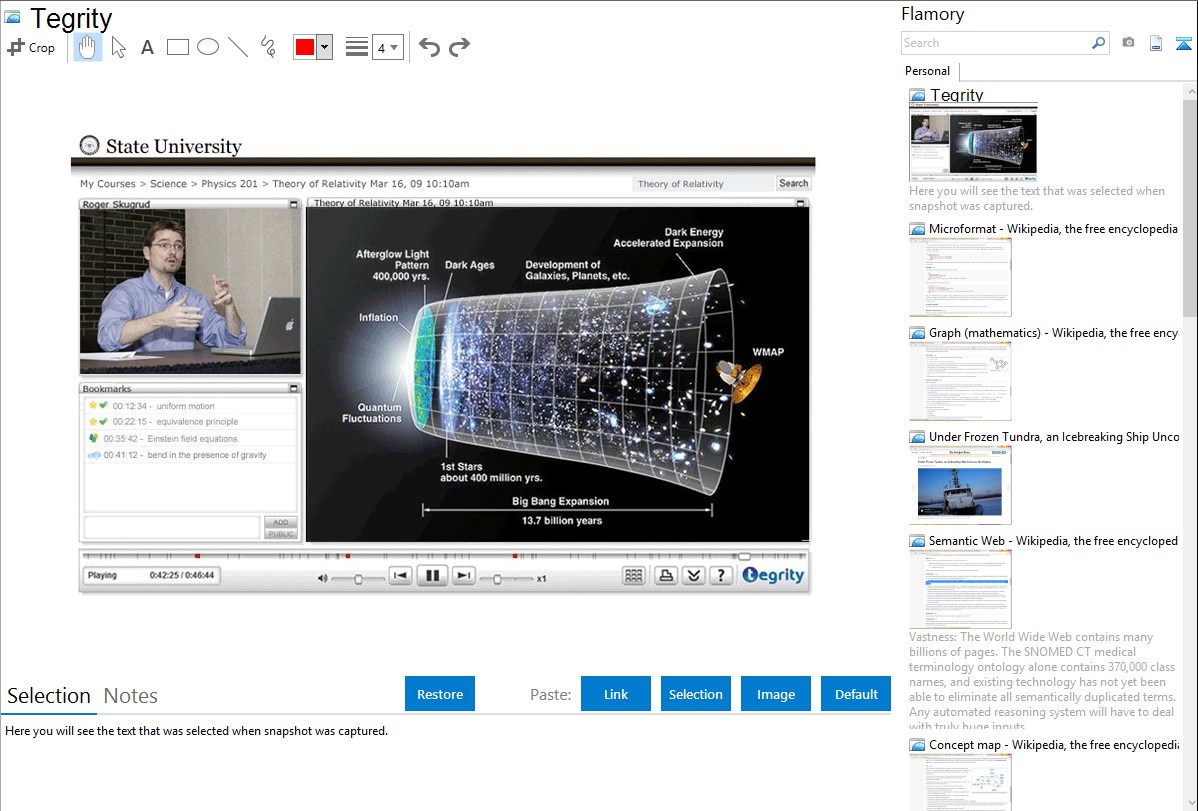Image resolution: width=1198 pixels, height=811 pixels.
Task: Skip to the next bookmark in player
Action: click(x=463, y=576)
